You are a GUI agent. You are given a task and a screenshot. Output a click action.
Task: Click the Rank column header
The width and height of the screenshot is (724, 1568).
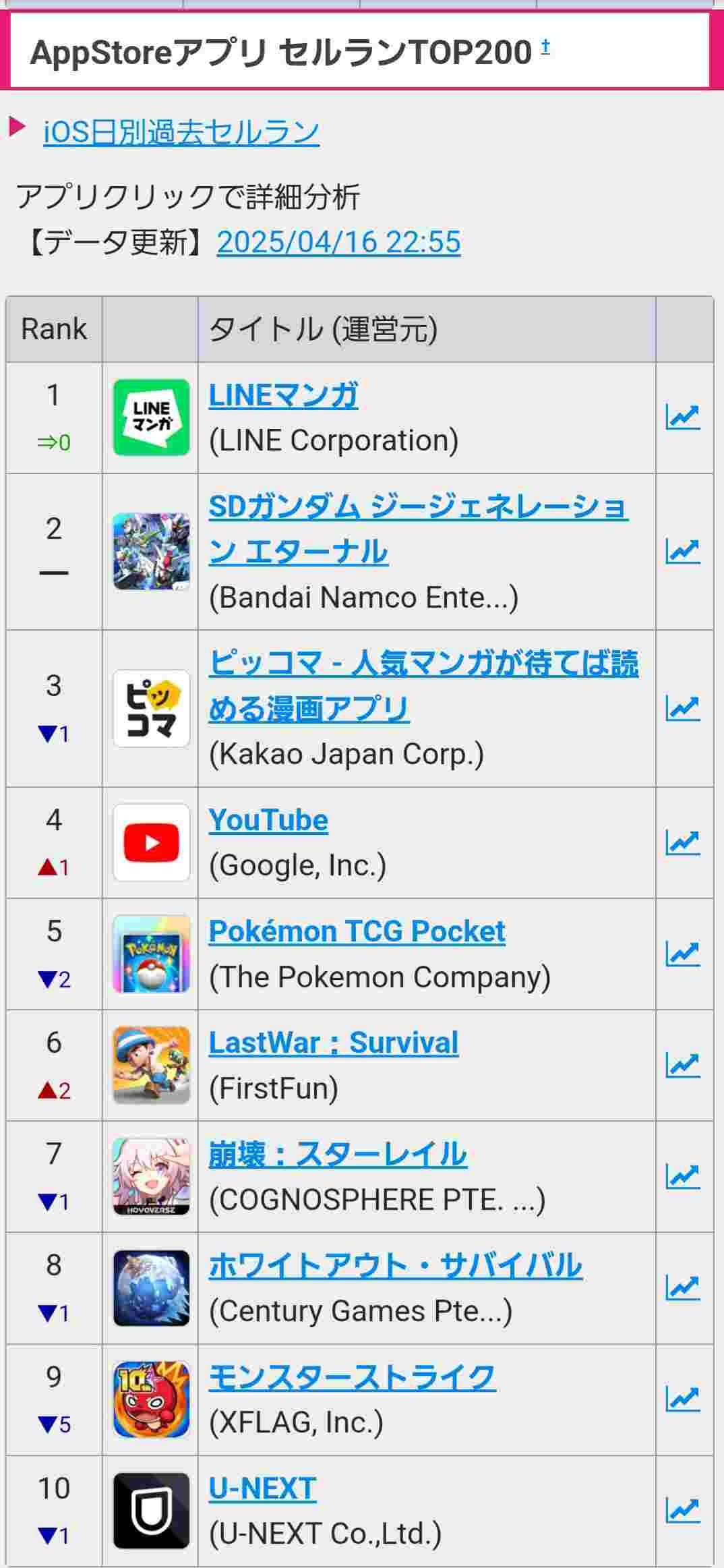[x=54, y=329]
